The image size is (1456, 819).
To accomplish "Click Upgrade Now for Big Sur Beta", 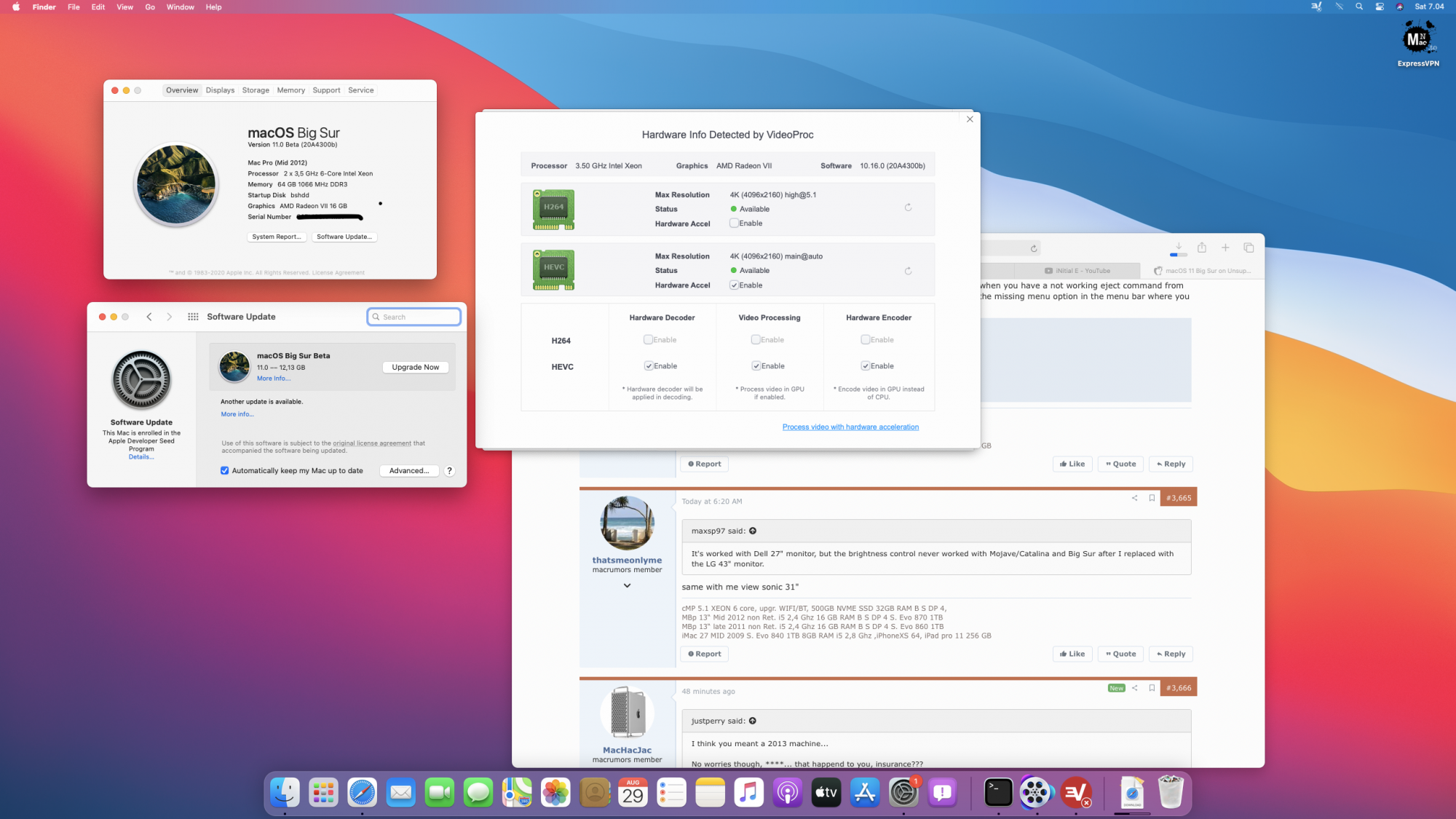I will tap(415, 368).
